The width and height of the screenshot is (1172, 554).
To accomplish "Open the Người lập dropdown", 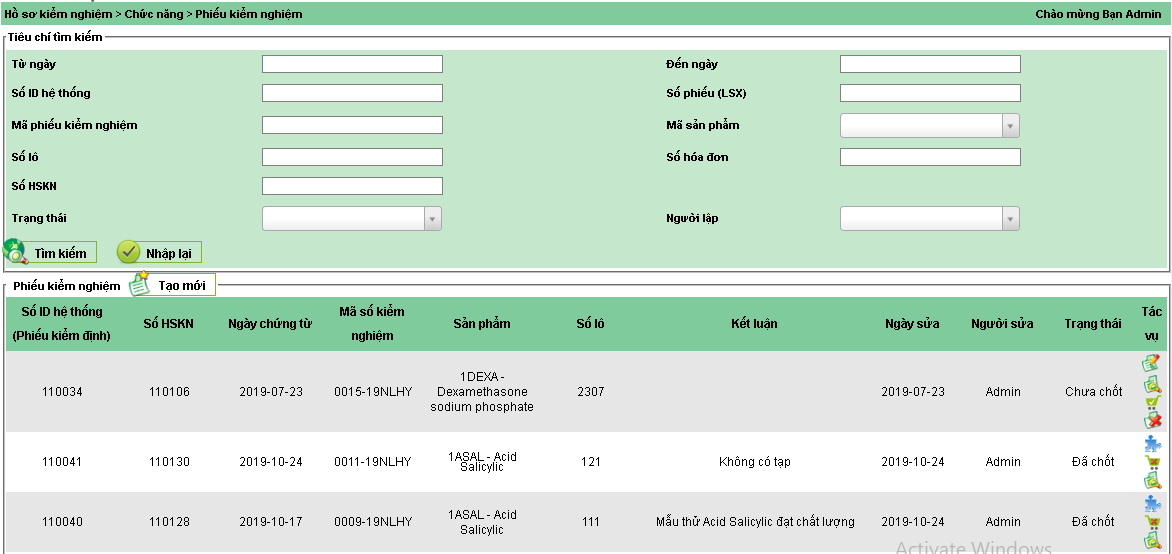I will [x=930, y=218].
